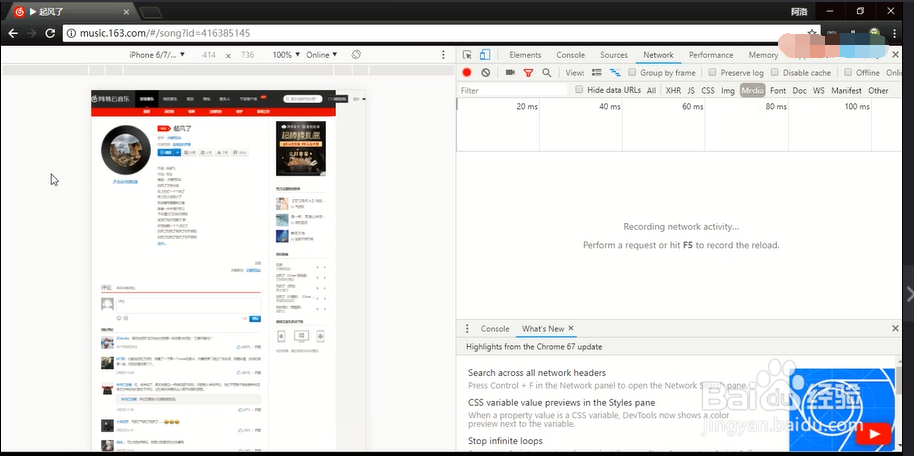Rotate the device orientation icon
The width and height of the screenshot is (914, 456).
(x=356, y=54)
